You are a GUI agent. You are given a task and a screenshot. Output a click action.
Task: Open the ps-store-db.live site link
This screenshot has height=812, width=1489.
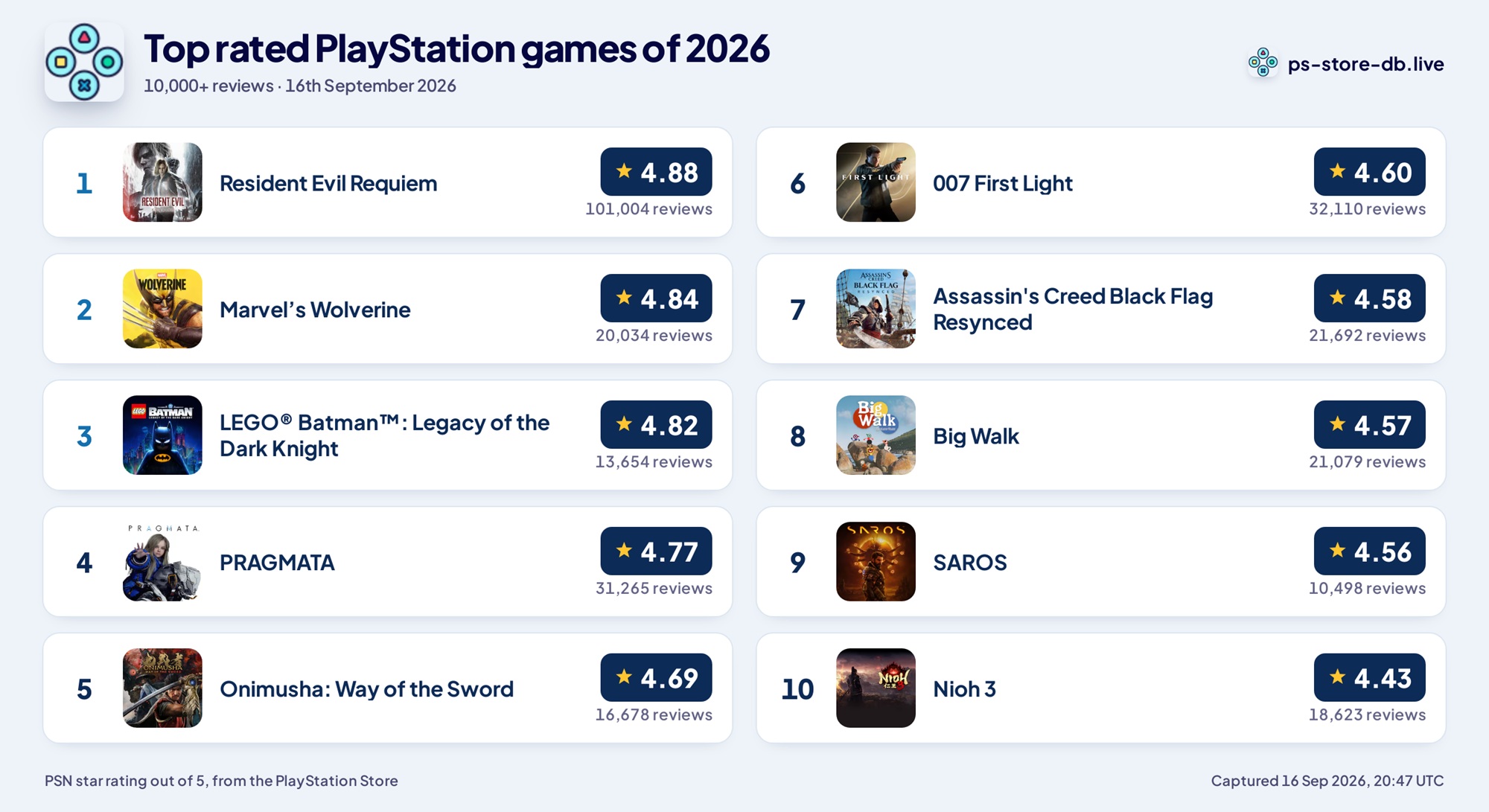coord(1365,64)
